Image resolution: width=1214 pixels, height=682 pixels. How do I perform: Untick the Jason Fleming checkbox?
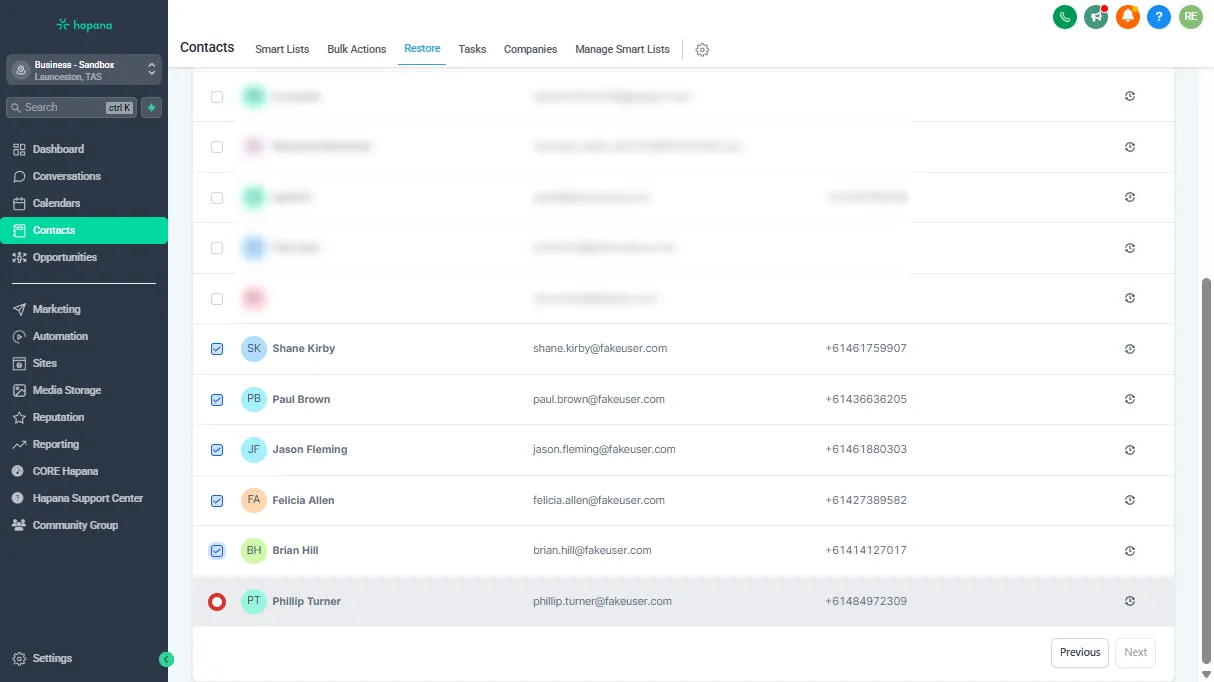[x=217, y=450]
